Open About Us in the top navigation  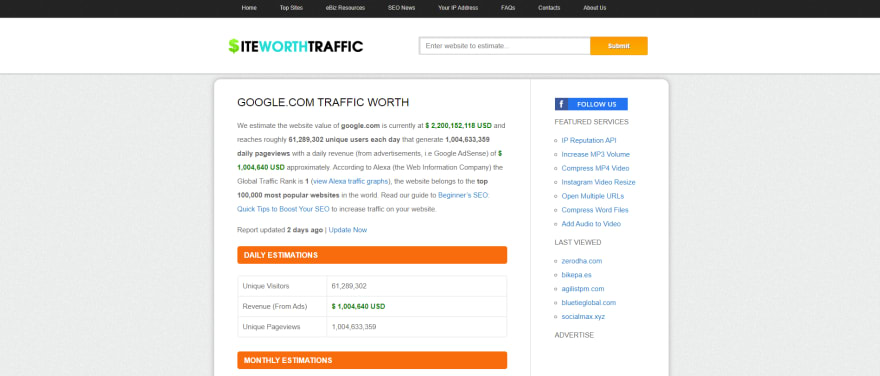click(x=594, y=8)
